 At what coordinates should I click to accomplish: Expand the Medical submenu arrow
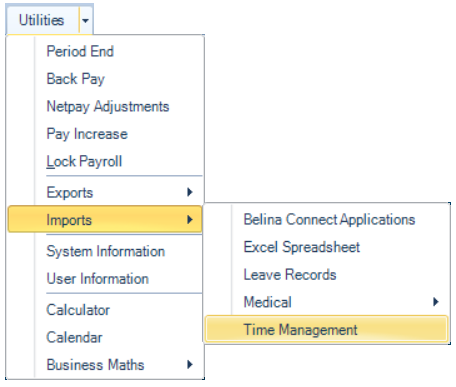pos(435,302)
